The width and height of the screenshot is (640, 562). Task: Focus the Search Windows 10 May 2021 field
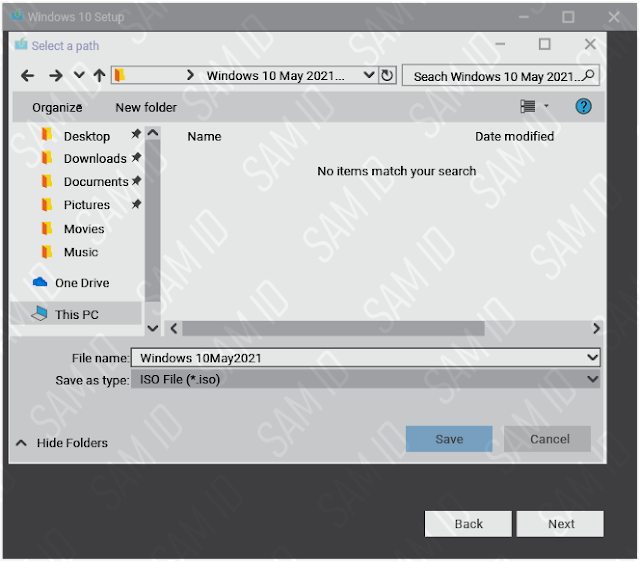[500, 76]
